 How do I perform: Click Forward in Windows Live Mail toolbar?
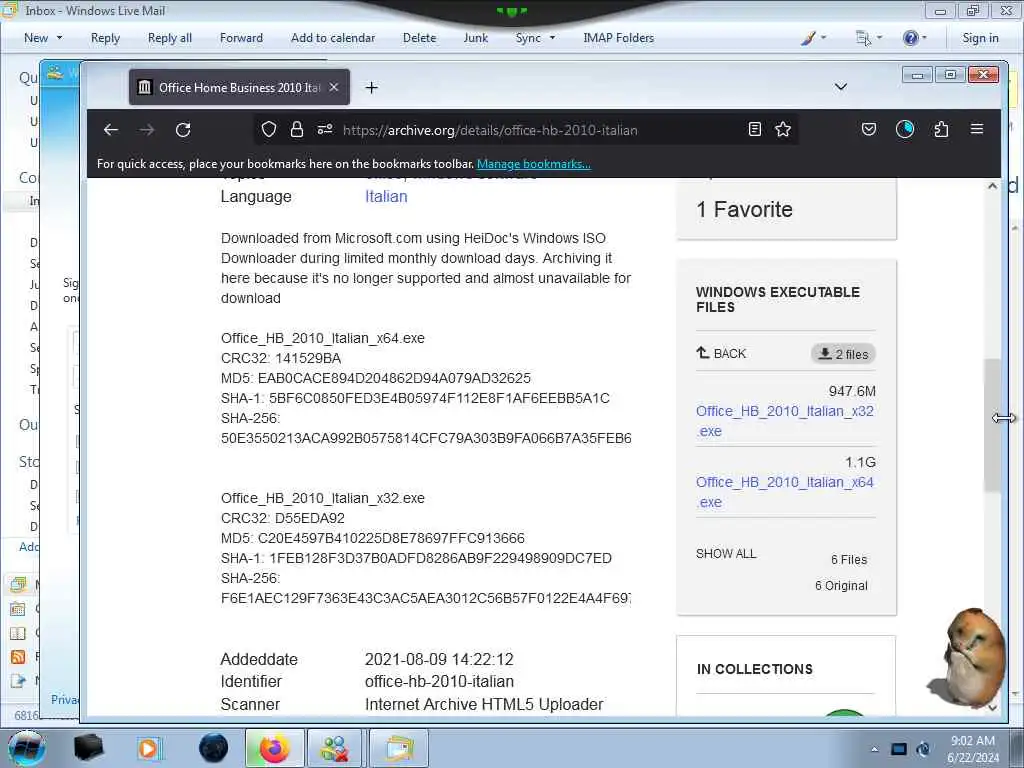pos(241,38)
